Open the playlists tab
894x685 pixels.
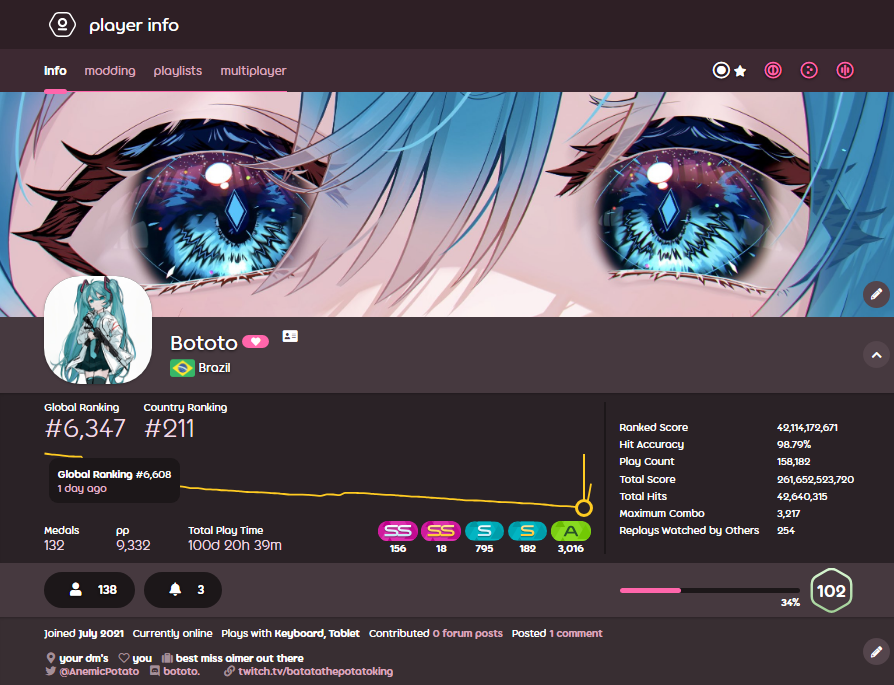178,71
